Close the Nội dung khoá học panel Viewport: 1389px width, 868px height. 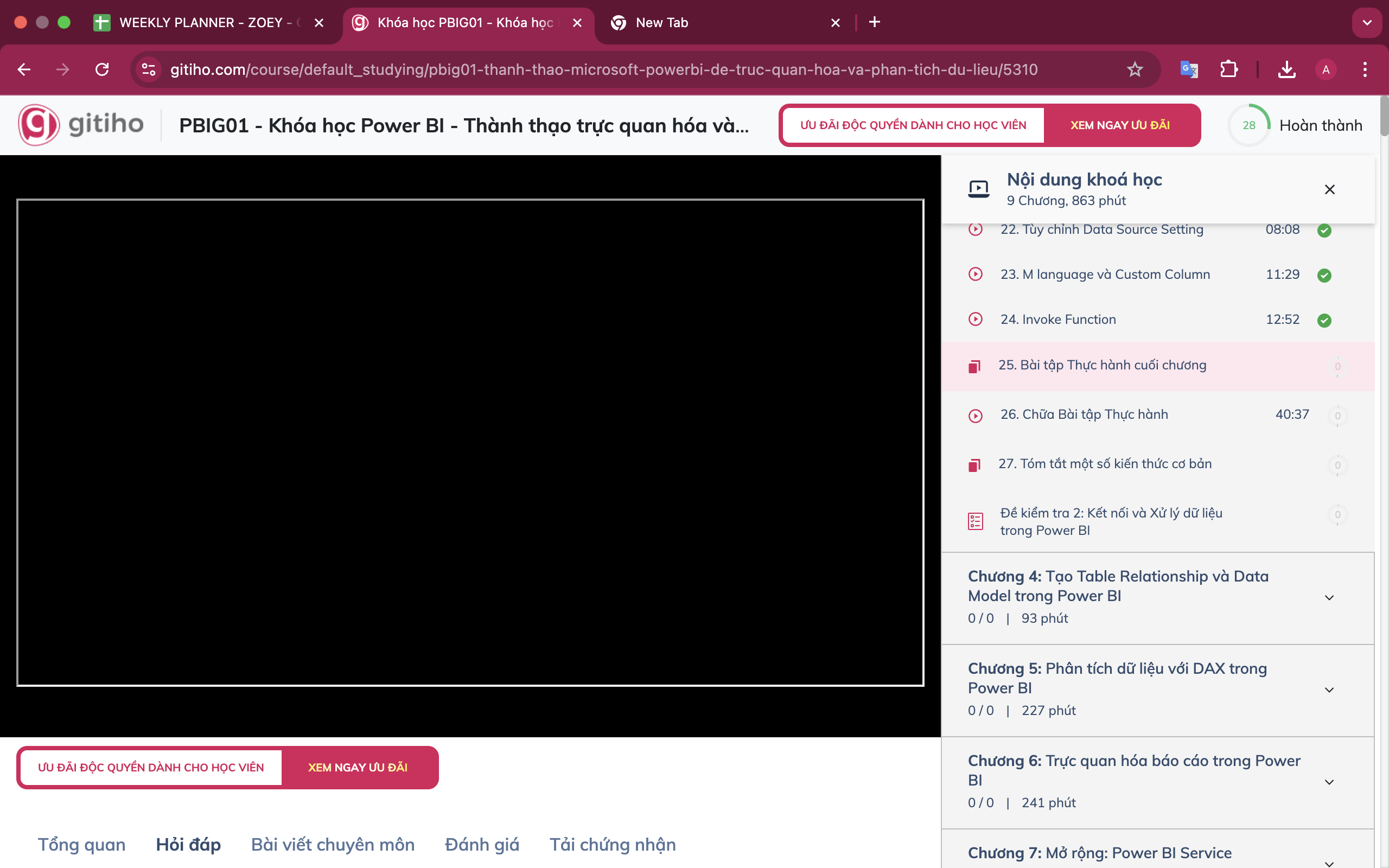(x=1329, y=189)
